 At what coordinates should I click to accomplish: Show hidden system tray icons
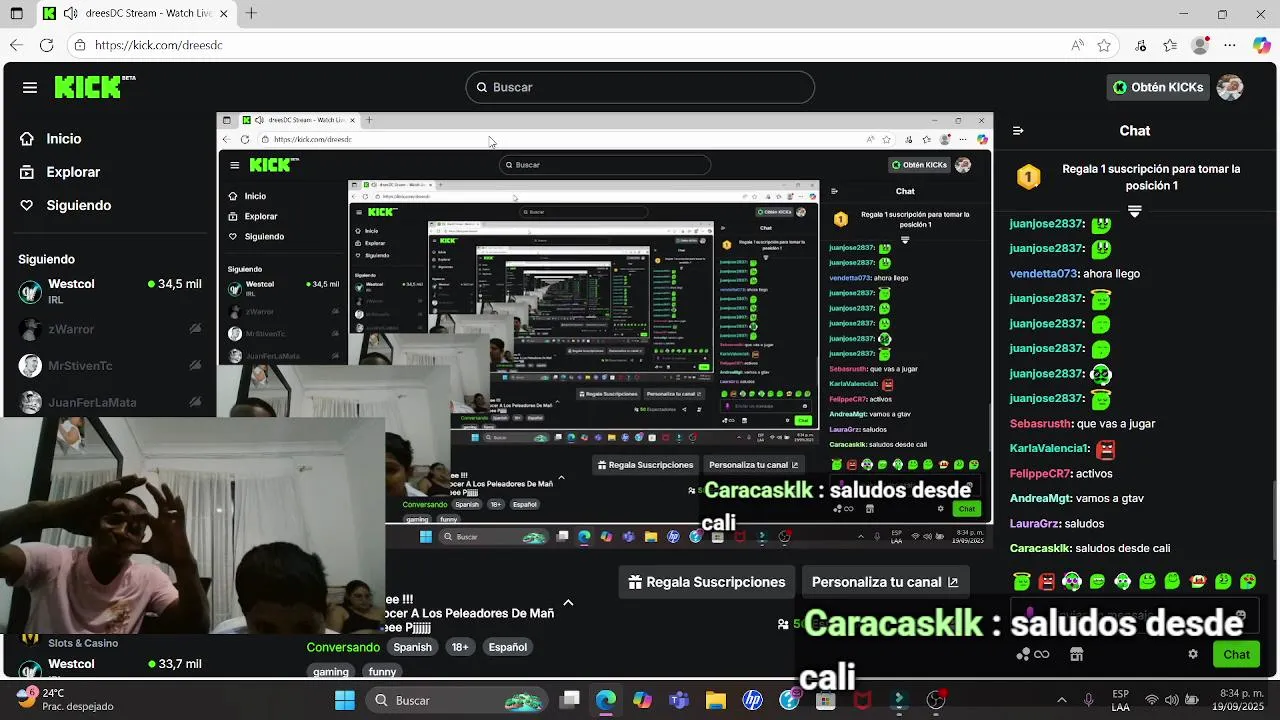pyautogui.click(x=1062, y=700)
